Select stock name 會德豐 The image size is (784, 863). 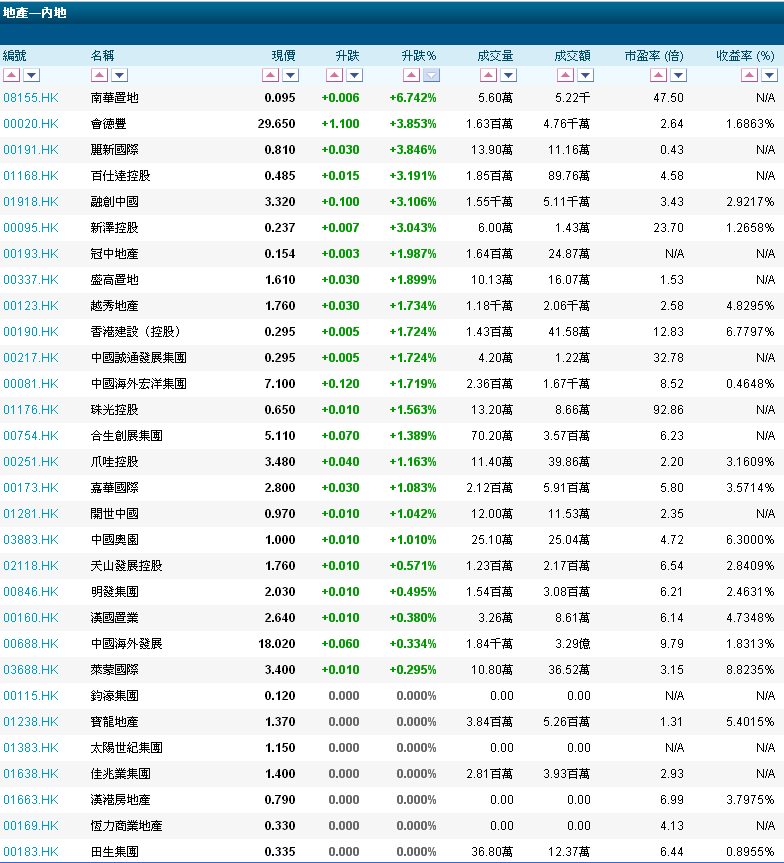tap(108, 124)
